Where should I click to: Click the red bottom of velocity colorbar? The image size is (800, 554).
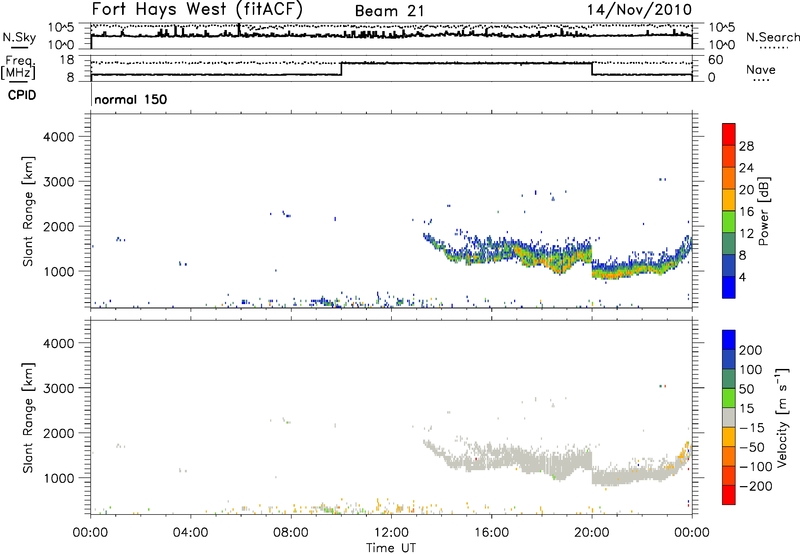click(729, 495)
